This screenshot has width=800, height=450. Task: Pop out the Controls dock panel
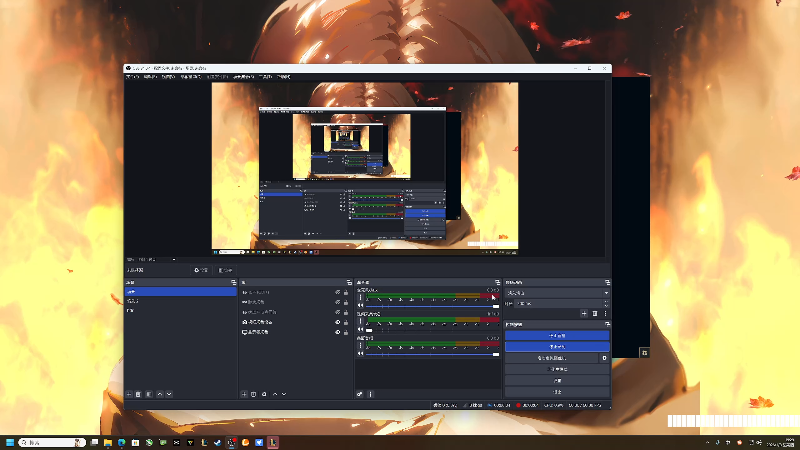pyautogui.click(x=607, y=324)
